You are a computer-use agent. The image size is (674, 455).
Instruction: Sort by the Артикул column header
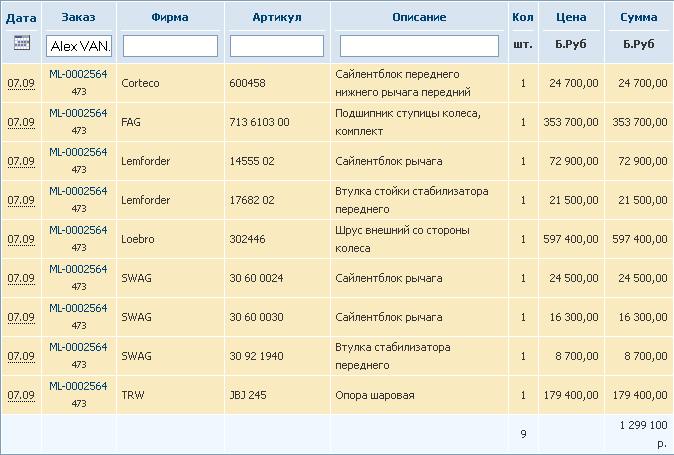click(277, 17)
